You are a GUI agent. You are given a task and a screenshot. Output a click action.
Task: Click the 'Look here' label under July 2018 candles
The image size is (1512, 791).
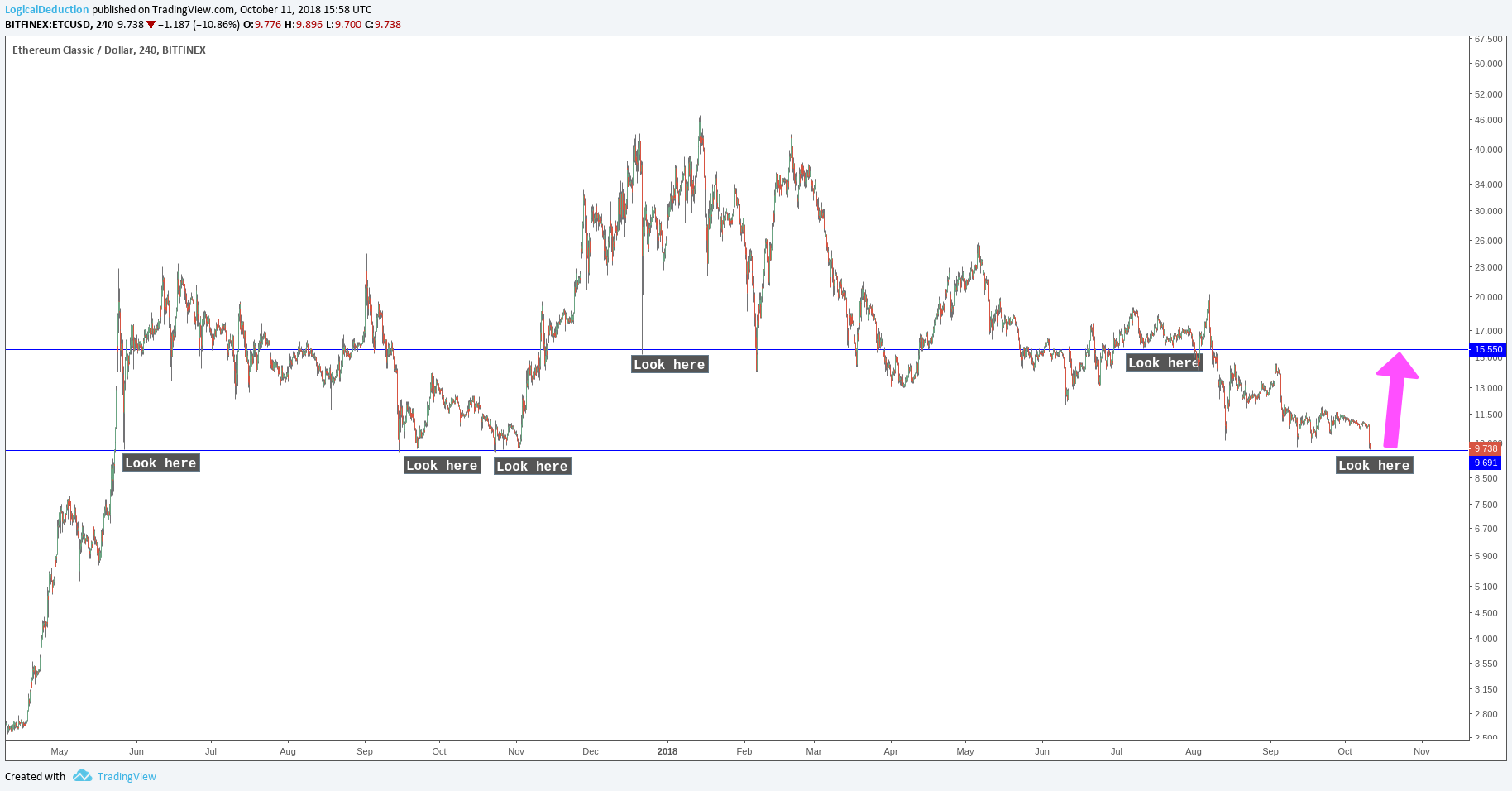click(1164, 362)
